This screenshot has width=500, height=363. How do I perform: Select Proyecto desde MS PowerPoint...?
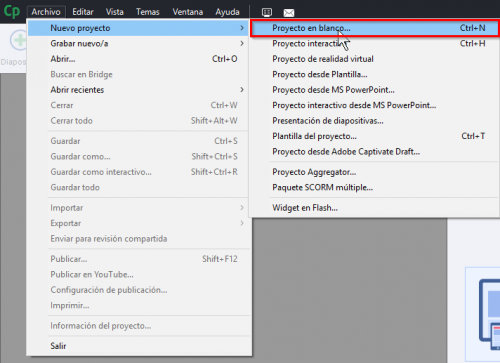pos(374,90)
